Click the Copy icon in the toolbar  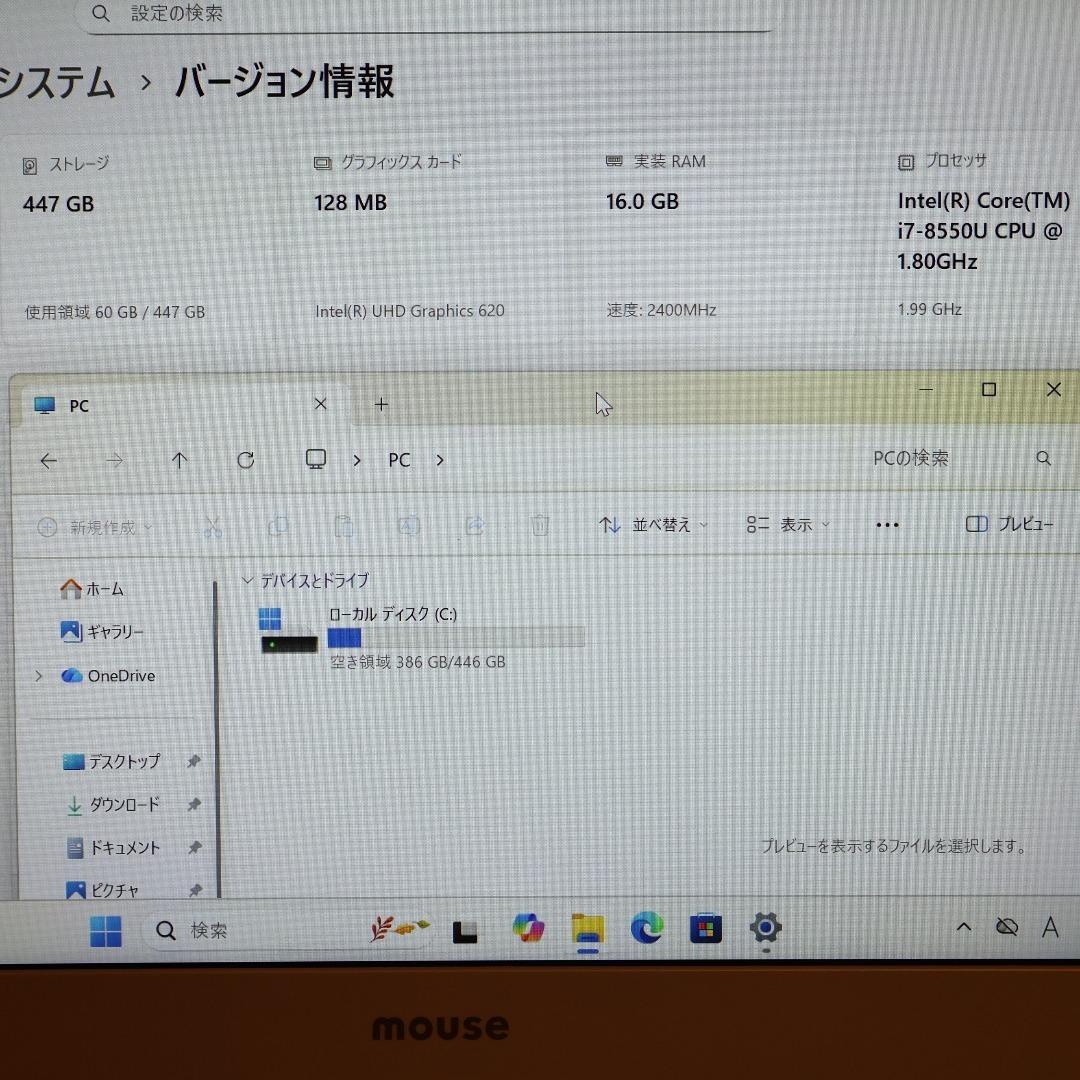pos(277,525)
